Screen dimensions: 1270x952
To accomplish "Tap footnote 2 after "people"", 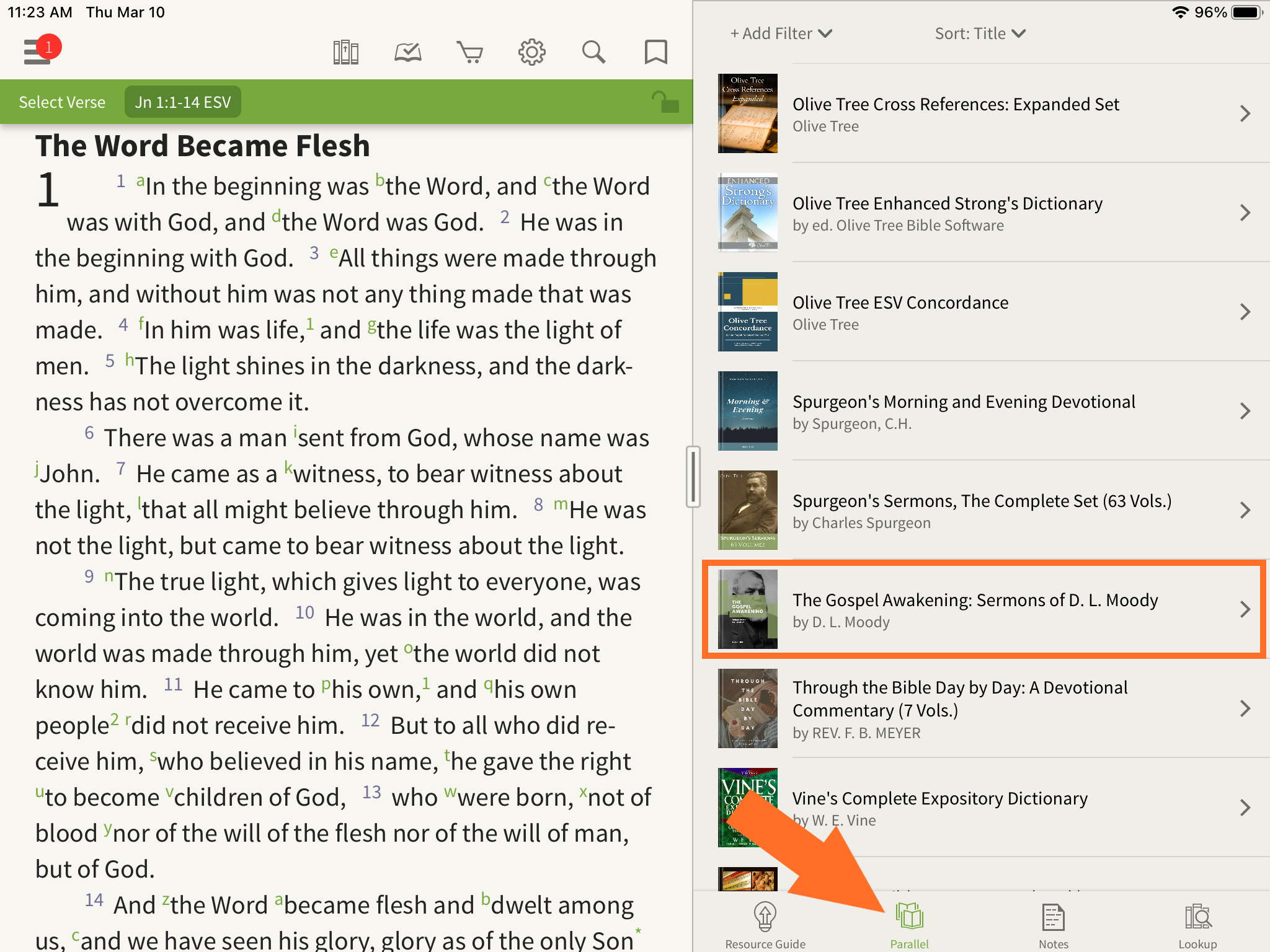I will (x=114, y=720).
